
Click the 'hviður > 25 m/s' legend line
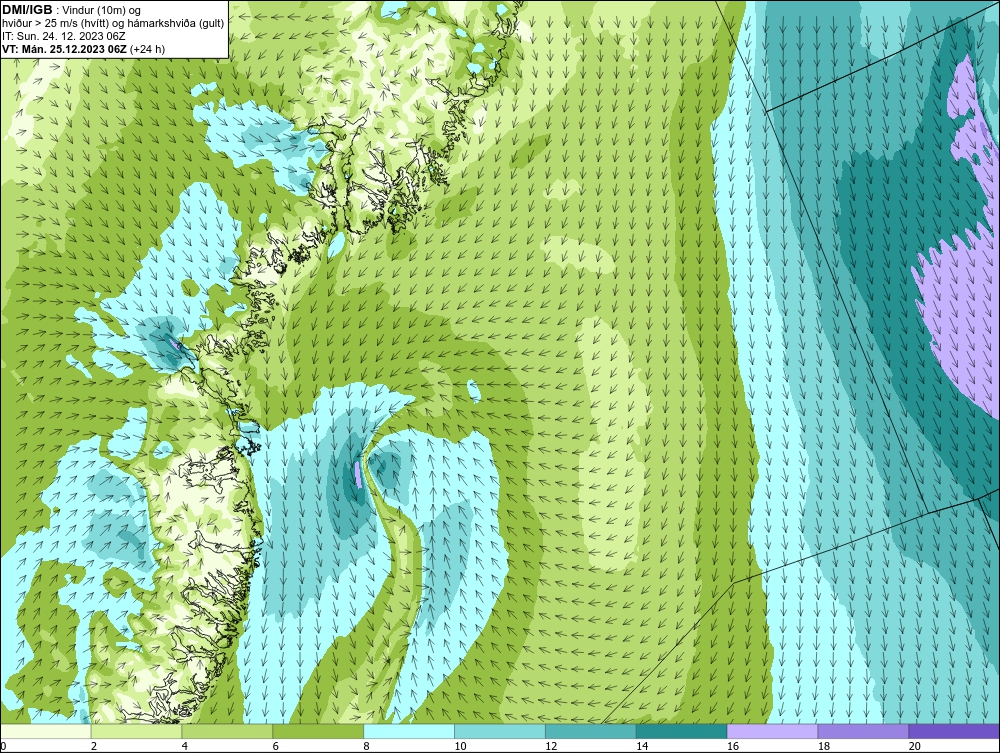pyautogui.click(x=113, y=23)
